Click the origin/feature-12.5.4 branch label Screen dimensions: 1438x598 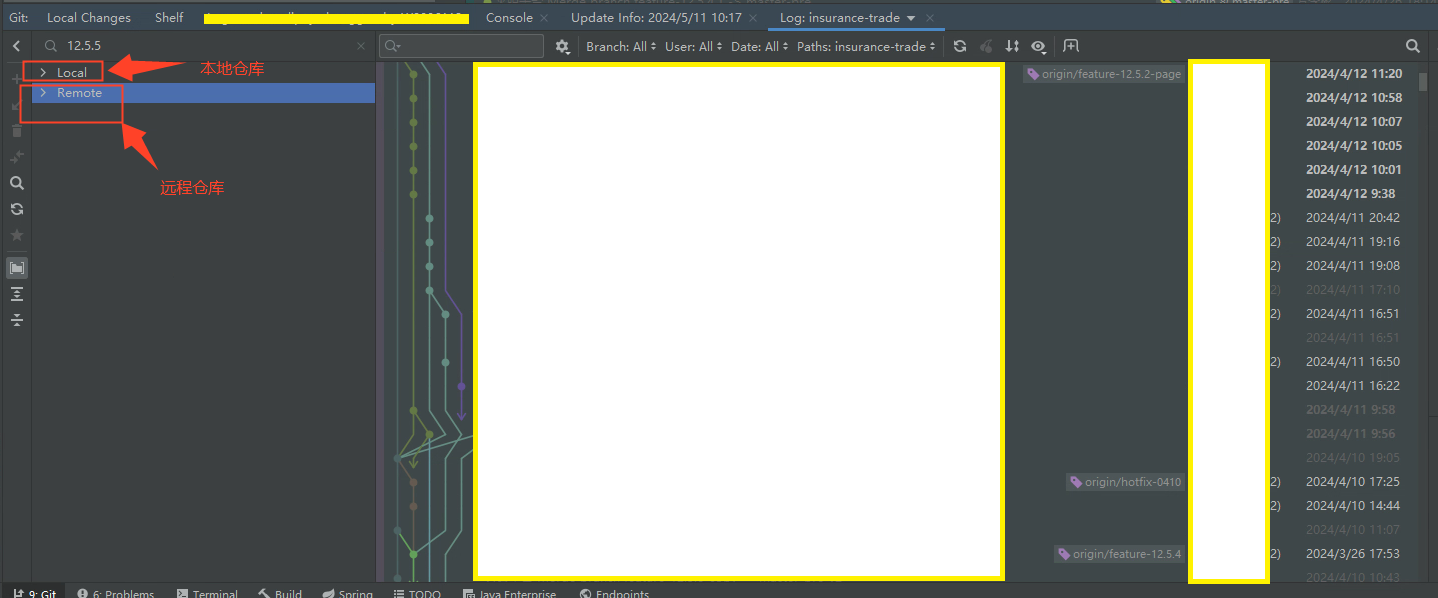tap(1119, 554)
